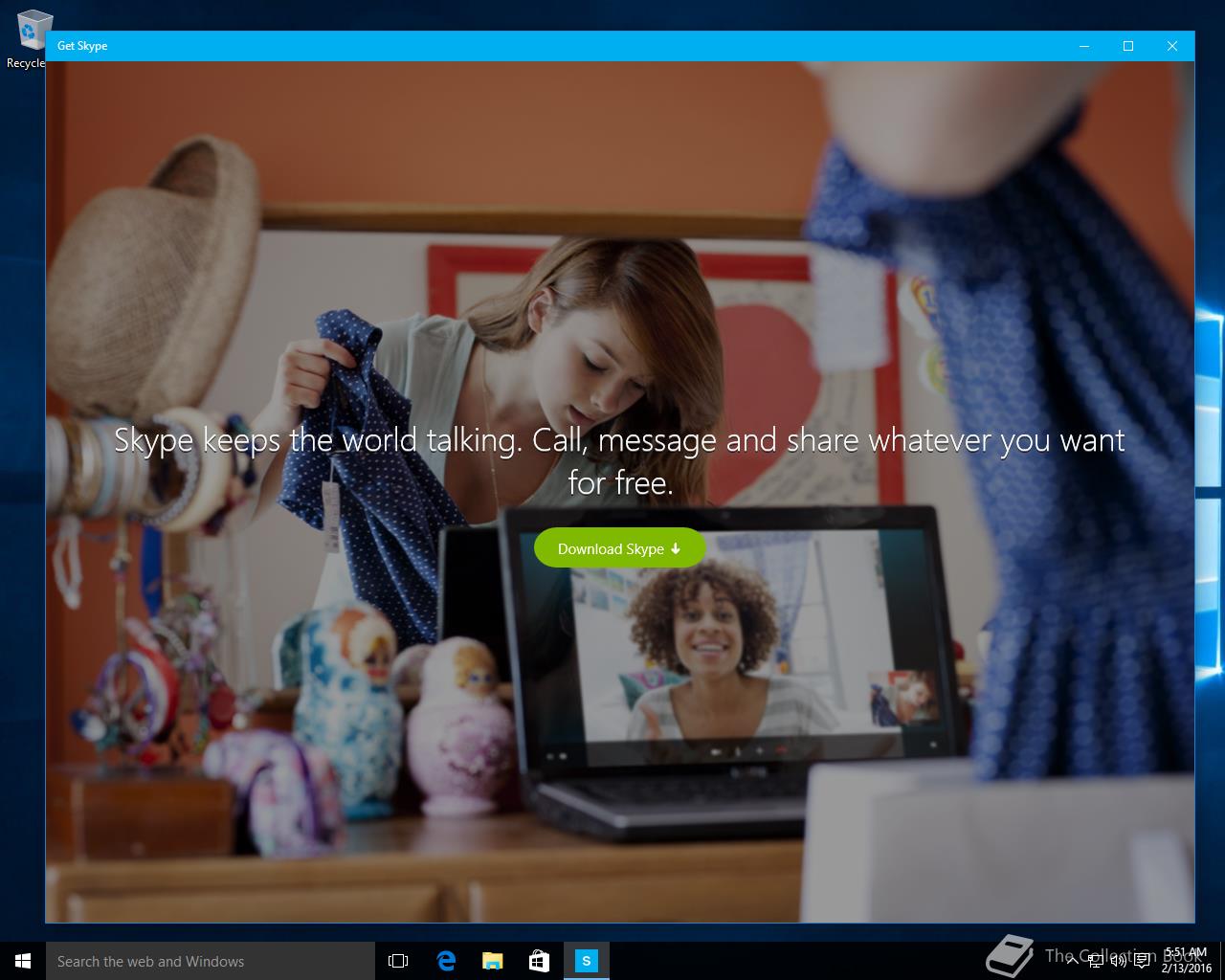The image size is (1225, 980).
Task: Open the Windows Start menu
Action: 23,961
